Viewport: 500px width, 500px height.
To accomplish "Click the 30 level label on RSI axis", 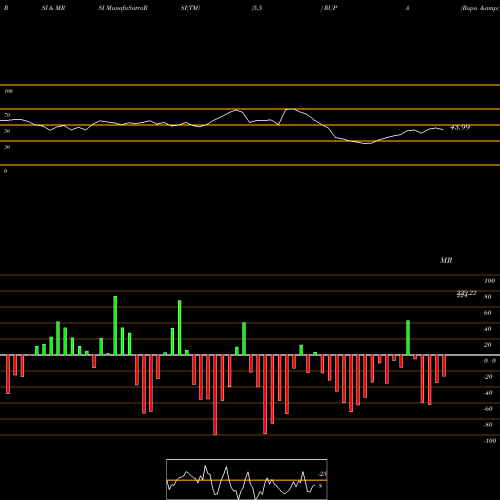I will (7, 147).
